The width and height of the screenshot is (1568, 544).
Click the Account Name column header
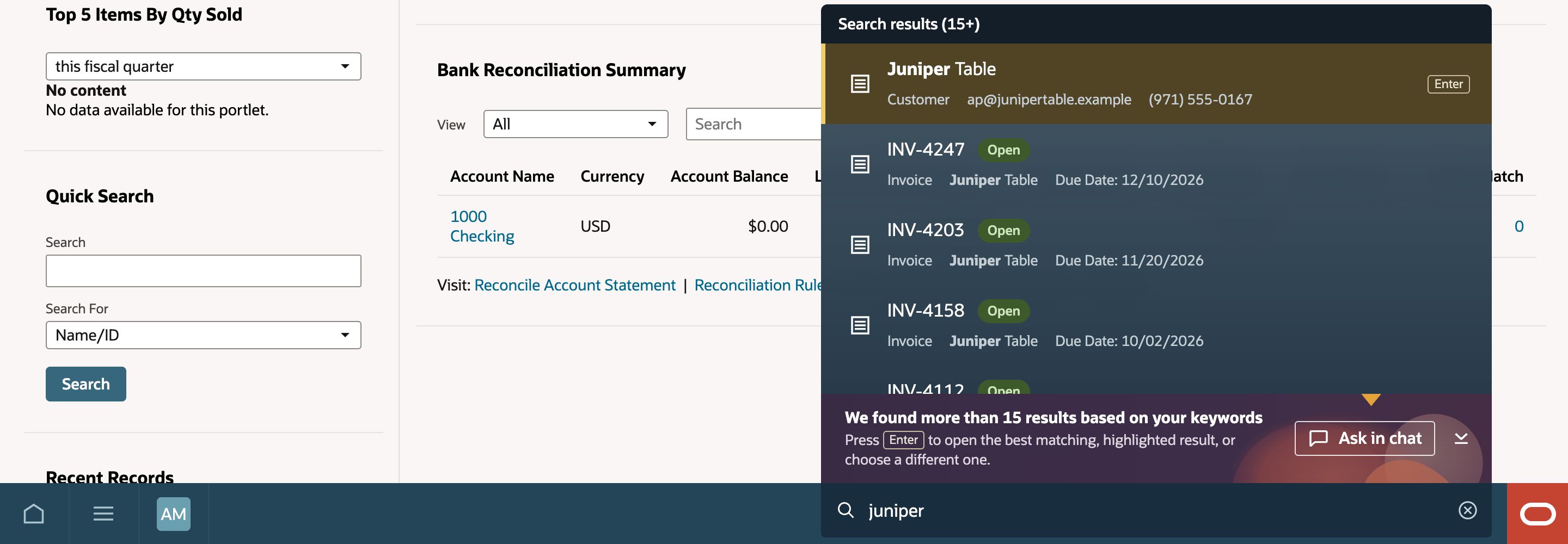click(501, 176)
